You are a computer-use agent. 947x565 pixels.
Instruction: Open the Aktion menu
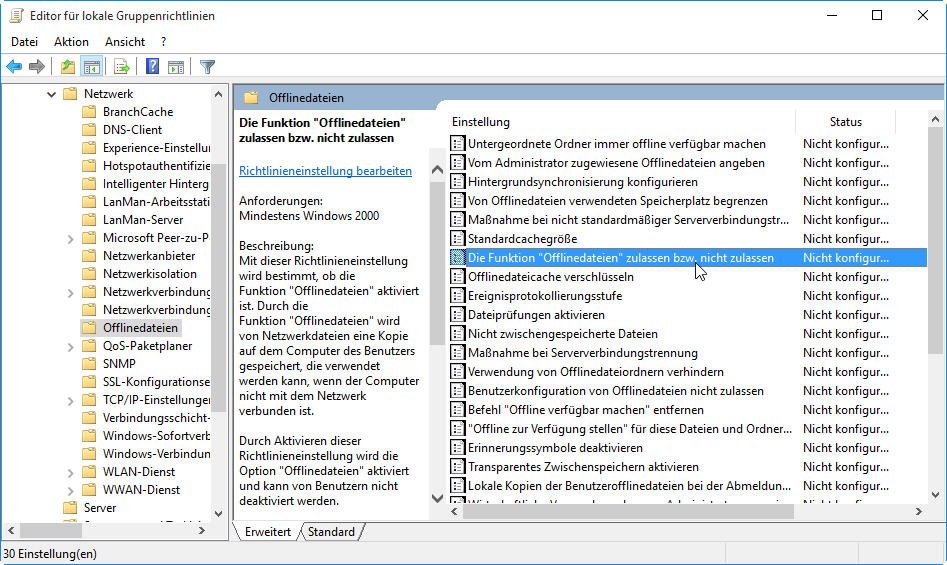click(x=71, y=42)
